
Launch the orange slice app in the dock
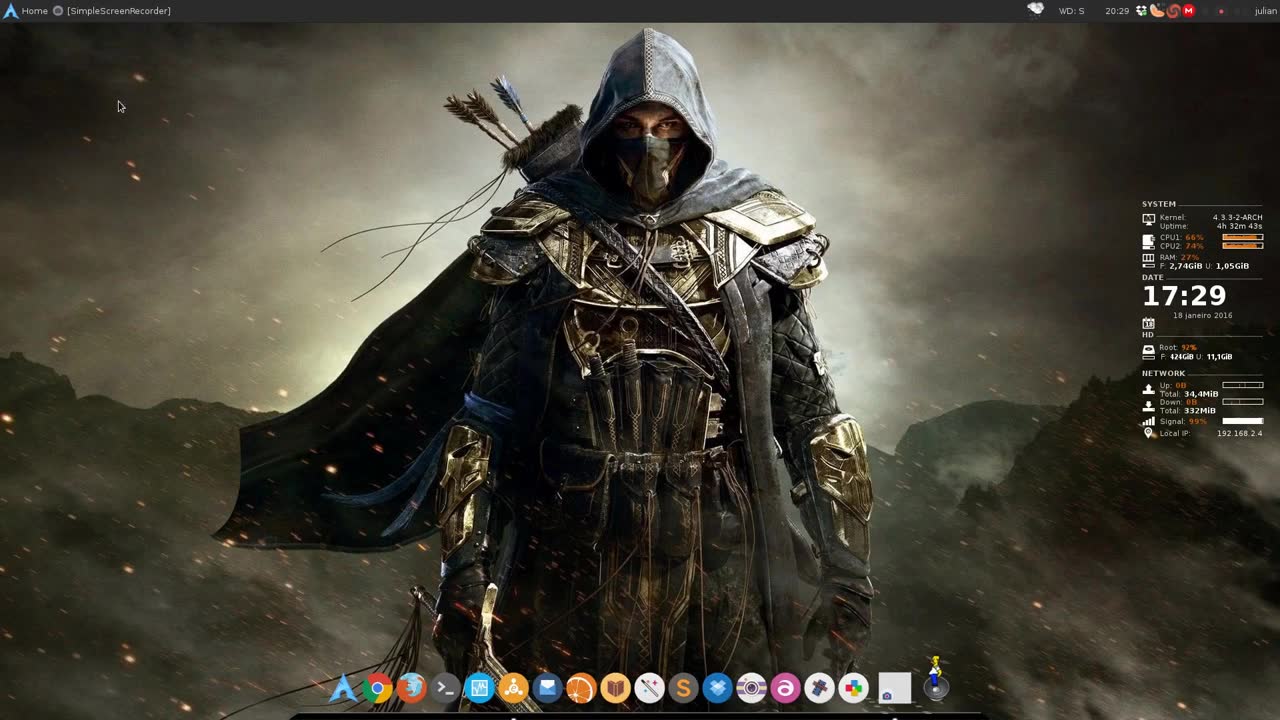coord(581,688)
